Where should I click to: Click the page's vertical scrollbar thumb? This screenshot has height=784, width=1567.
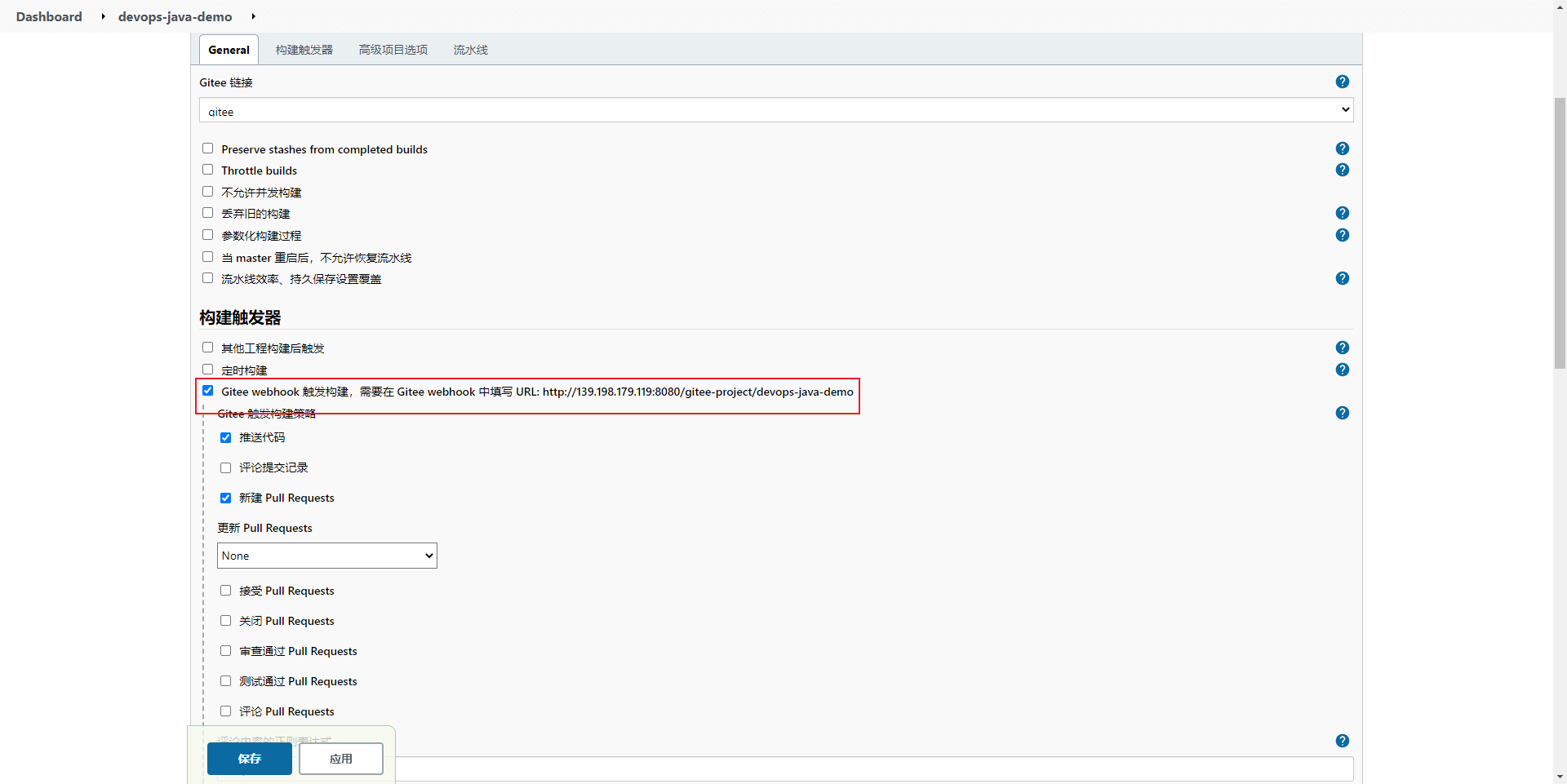click(x=1560, y=233)
